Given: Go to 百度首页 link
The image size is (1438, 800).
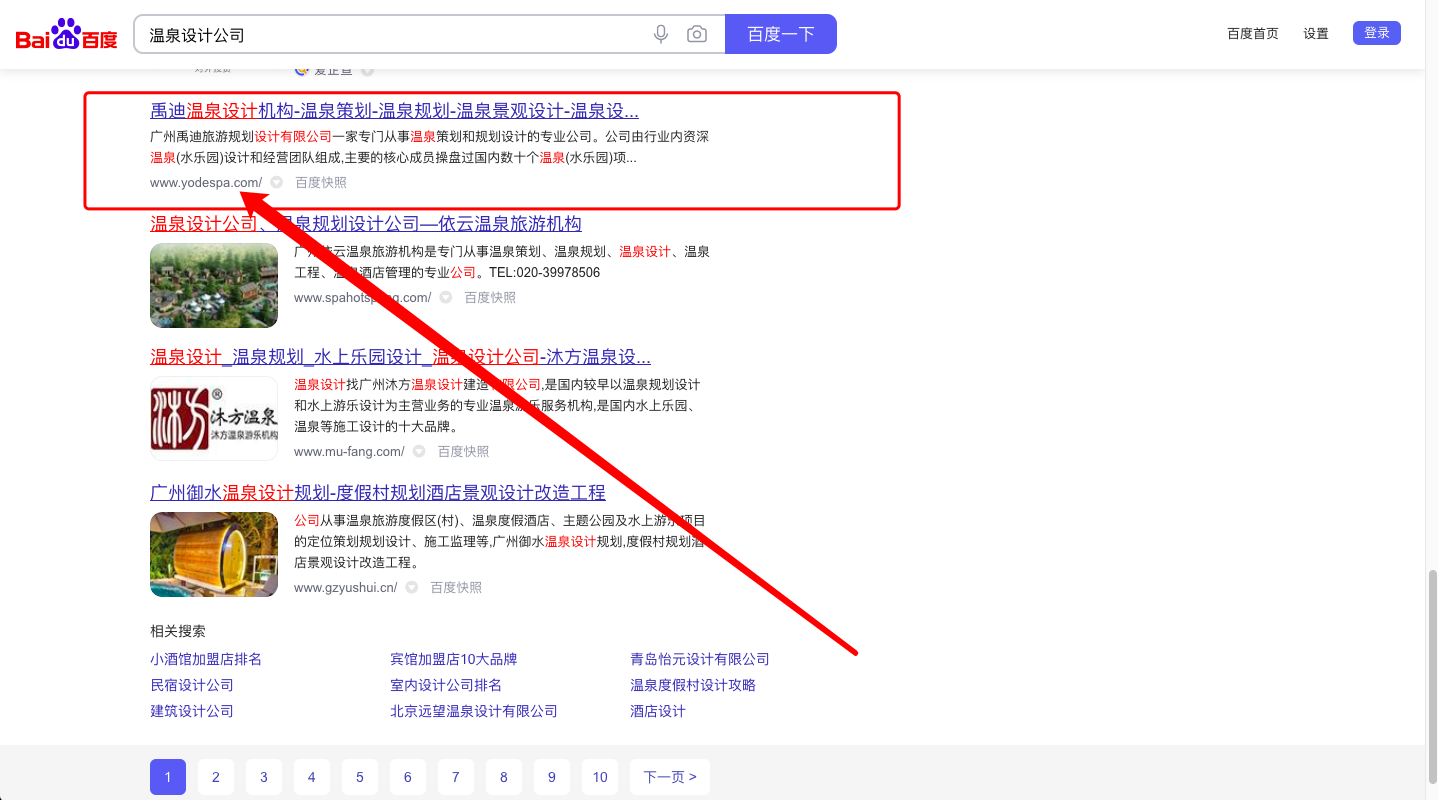Looking at the screenshot, I should point(1253,34).
